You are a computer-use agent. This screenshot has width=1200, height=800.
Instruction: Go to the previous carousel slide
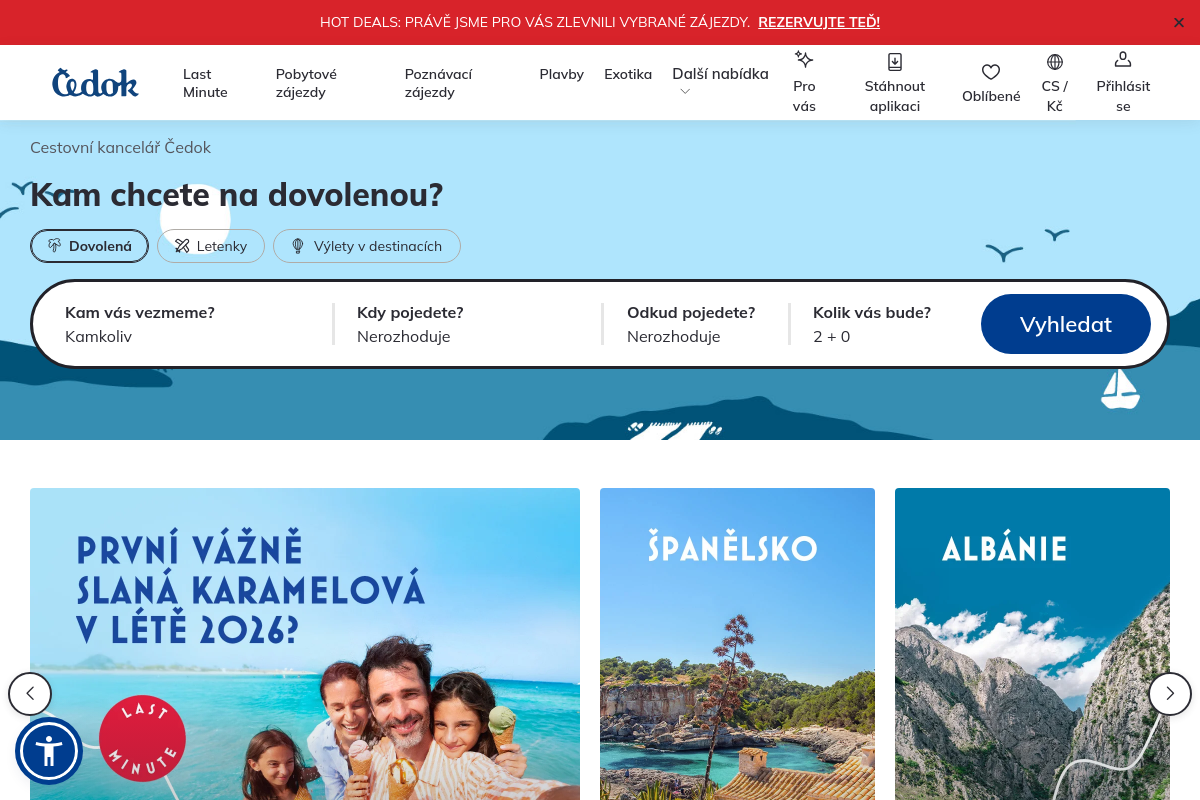click(x=30, y=693)
